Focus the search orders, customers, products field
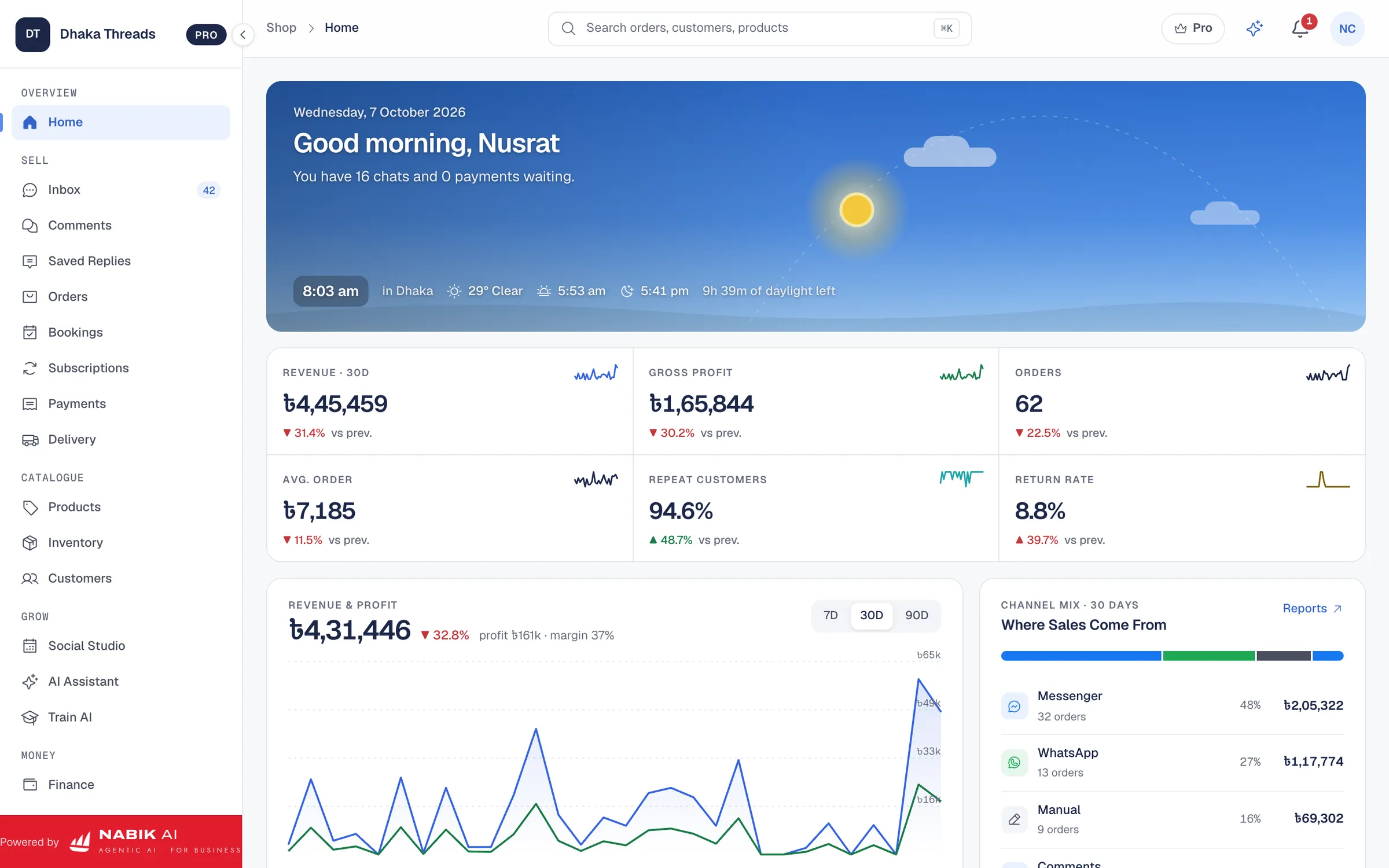 point(759,28)
